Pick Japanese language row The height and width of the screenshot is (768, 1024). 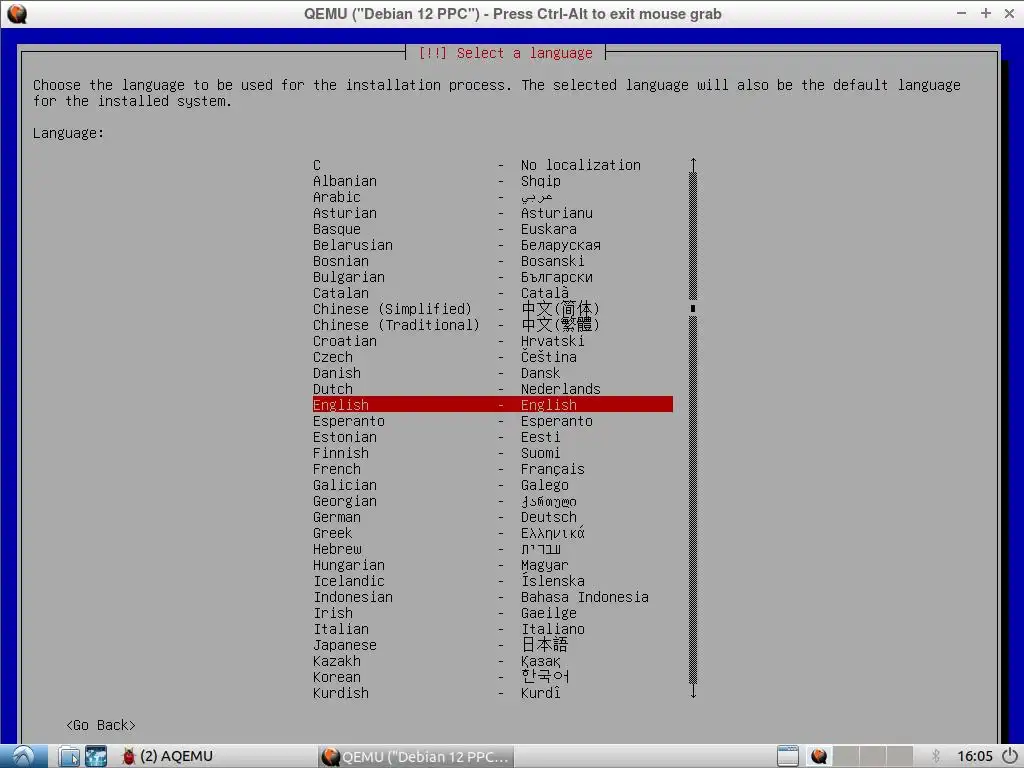[x=492, y=645]
